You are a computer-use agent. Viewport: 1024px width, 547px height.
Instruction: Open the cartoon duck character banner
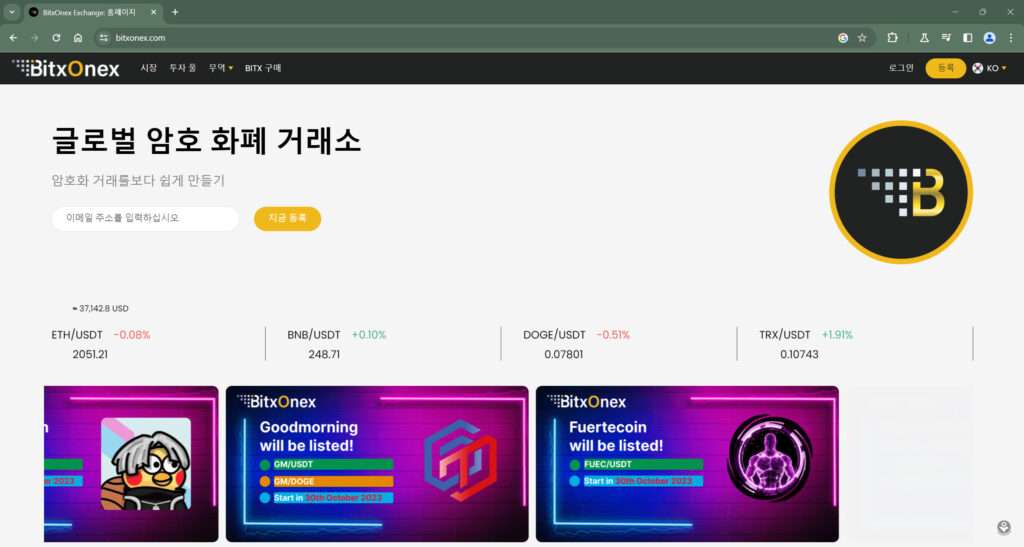tap(131, 463)
